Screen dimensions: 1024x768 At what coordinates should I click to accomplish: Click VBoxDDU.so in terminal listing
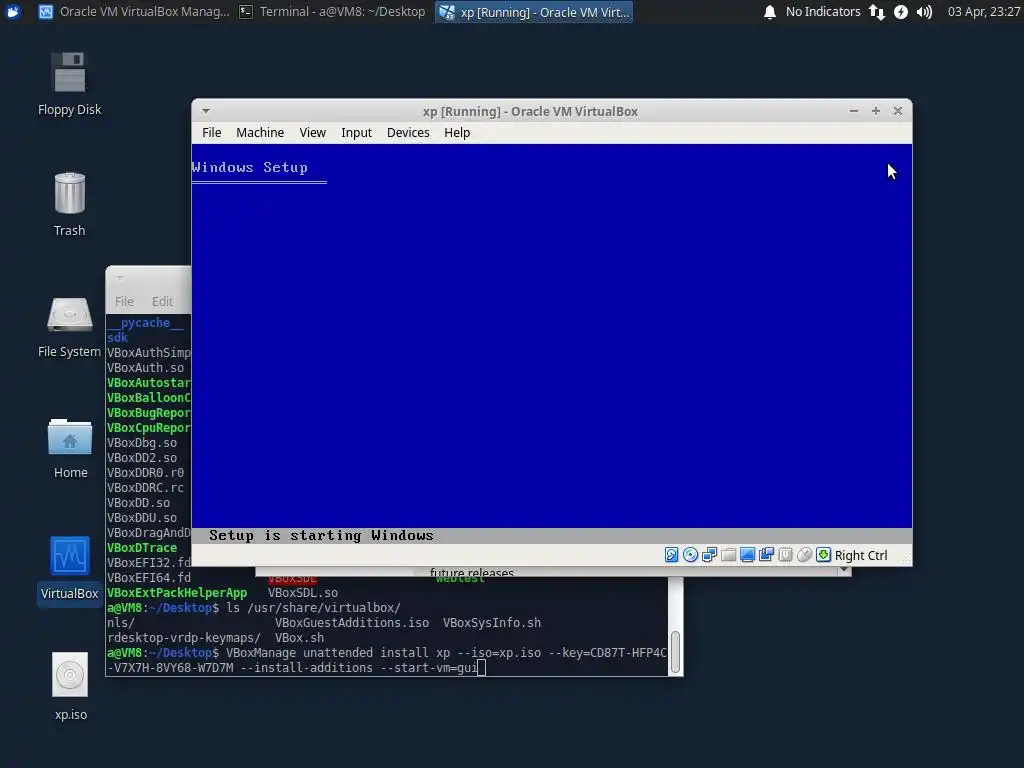[x=142, y=518]
